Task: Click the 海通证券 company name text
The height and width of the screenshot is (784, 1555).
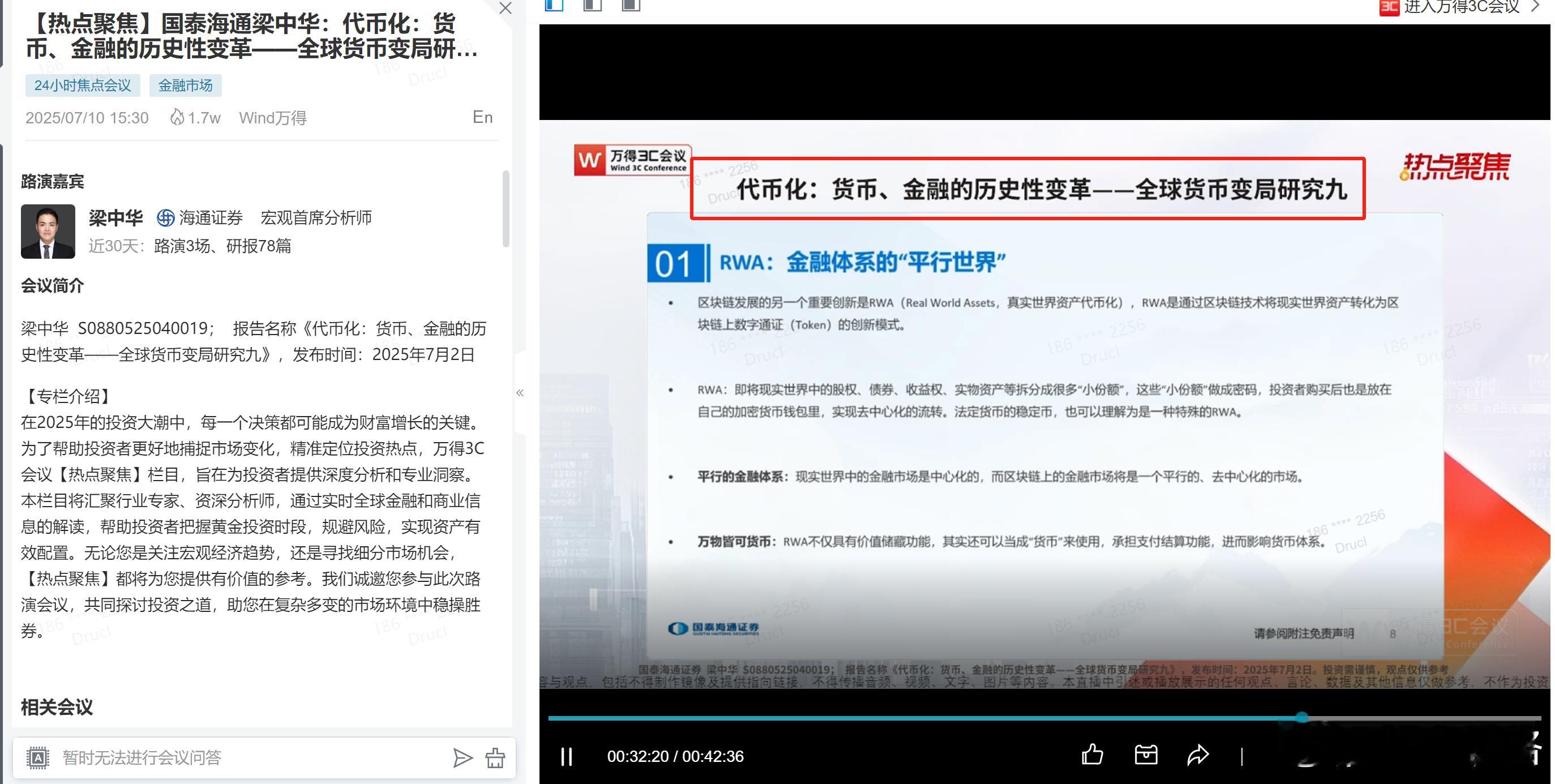Action: tap(211, 218)
